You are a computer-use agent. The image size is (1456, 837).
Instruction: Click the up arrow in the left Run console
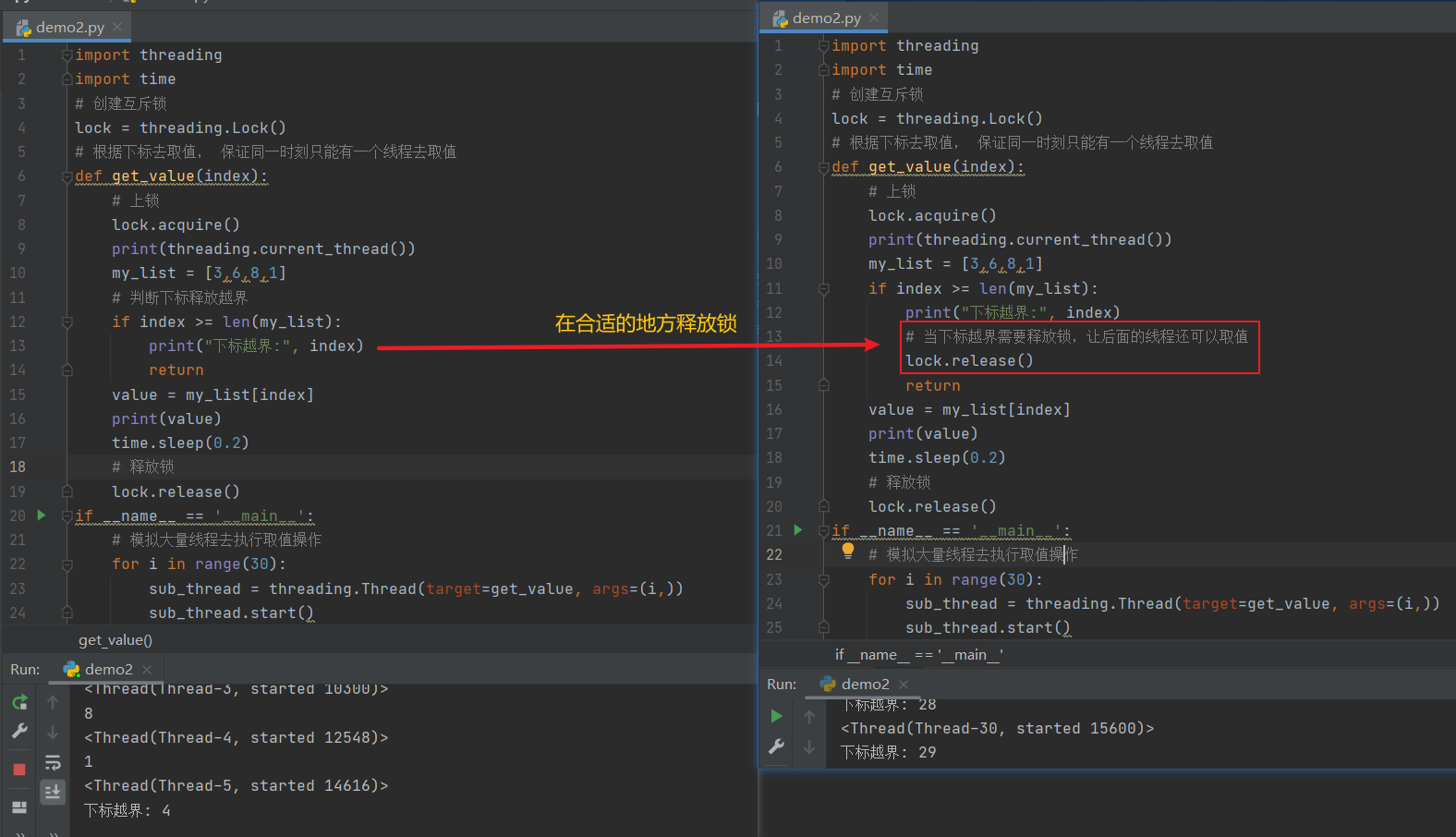(x=53, y=703)
